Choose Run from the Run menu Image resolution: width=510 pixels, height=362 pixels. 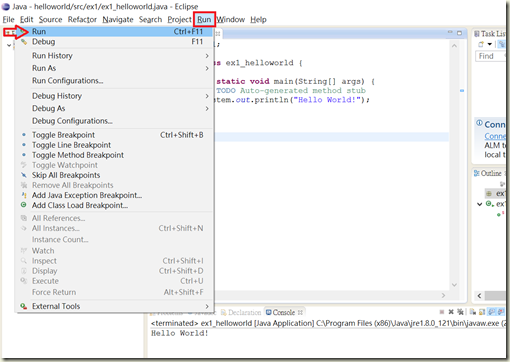114,32
